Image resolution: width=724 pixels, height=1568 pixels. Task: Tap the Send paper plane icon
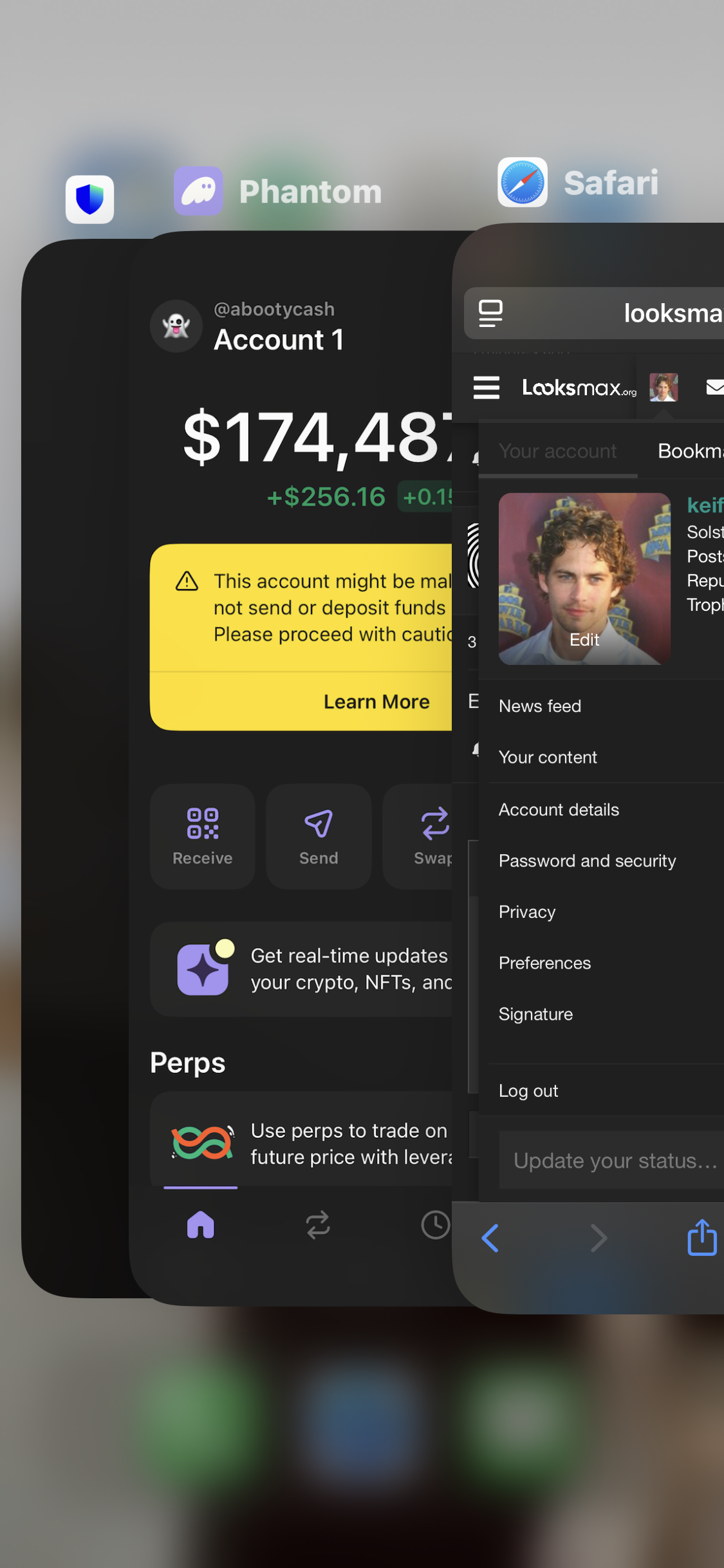coord(319,823)
